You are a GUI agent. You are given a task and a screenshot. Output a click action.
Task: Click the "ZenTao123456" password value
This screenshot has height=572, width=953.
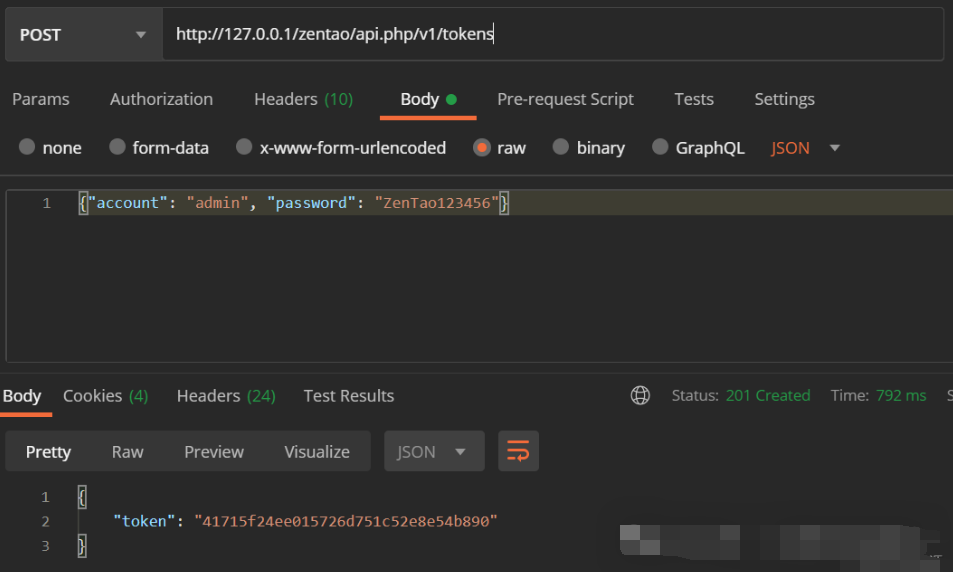point(436,203)
